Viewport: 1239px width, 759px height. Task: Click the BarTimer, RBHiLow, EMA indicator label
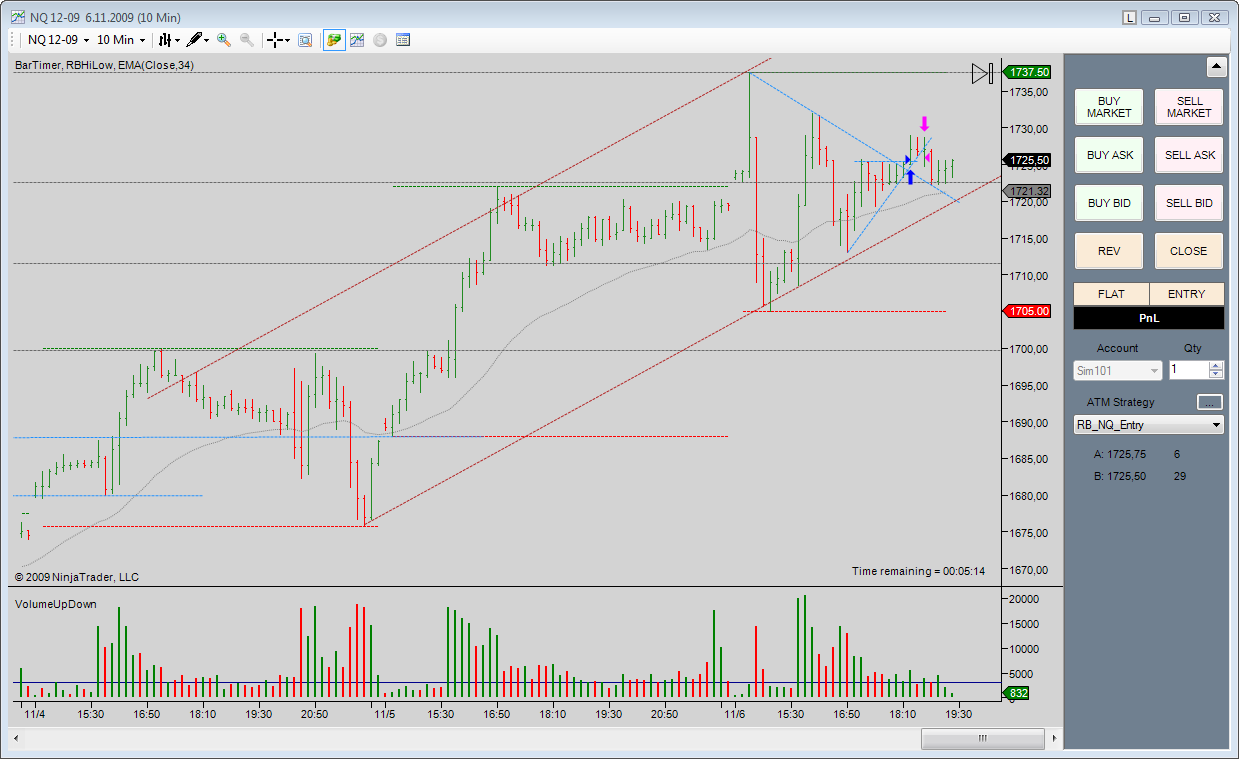(105, 65)
